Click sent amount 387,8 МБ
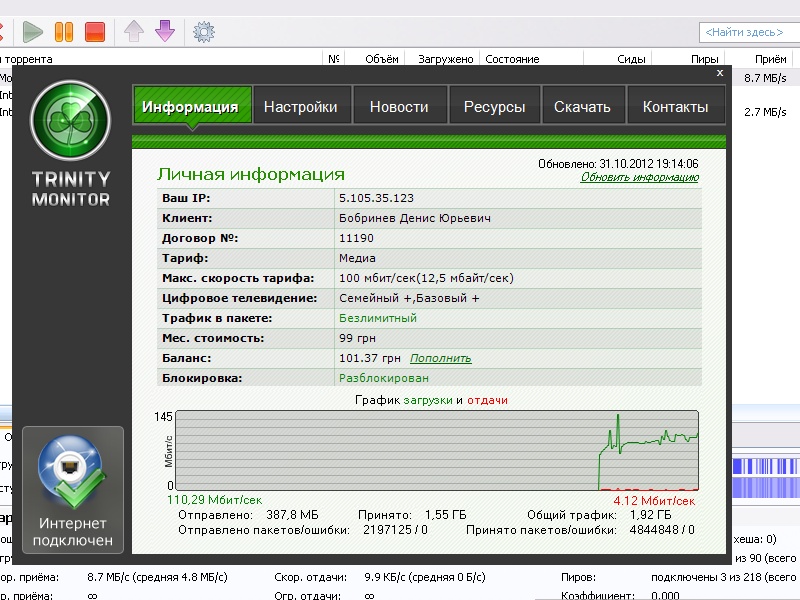Screen dimensions: 800x600 click(292, 515)
